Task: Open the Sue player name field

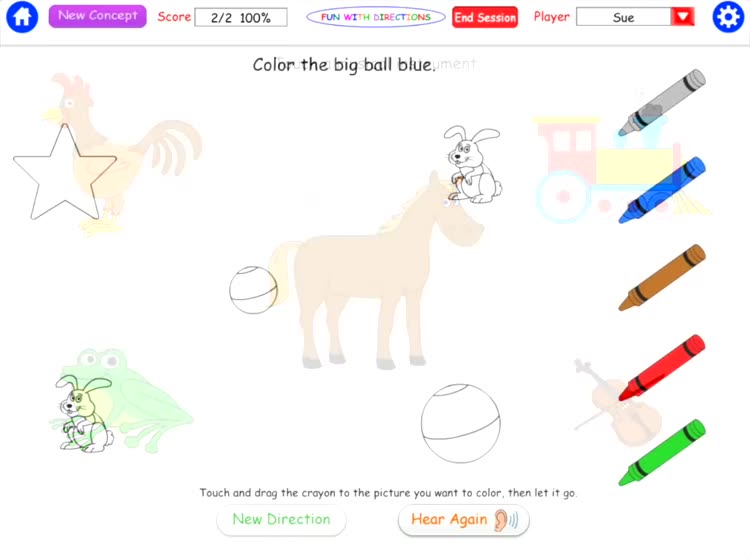Action: pos(624,17)
